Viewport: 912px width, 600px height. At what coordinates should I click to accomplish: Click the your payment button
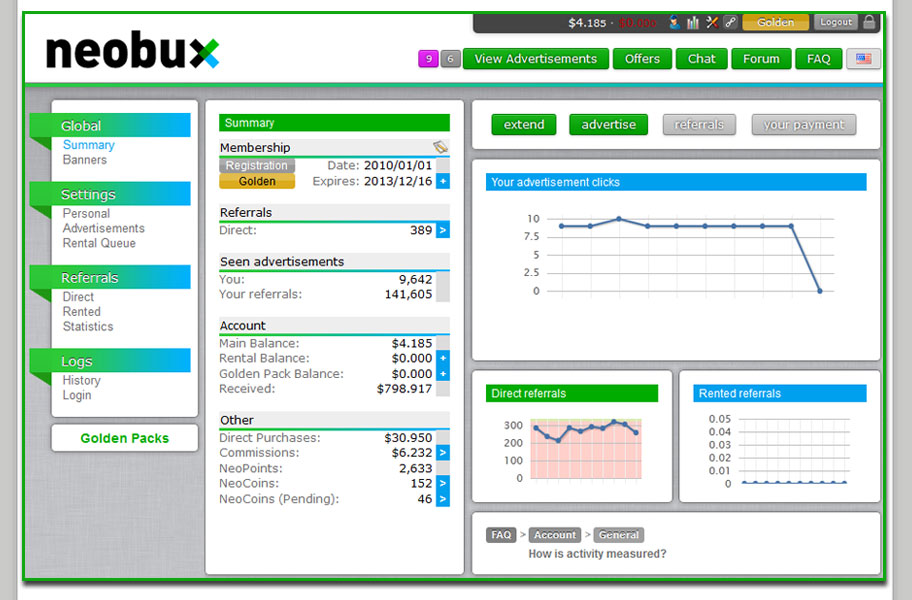804,124
